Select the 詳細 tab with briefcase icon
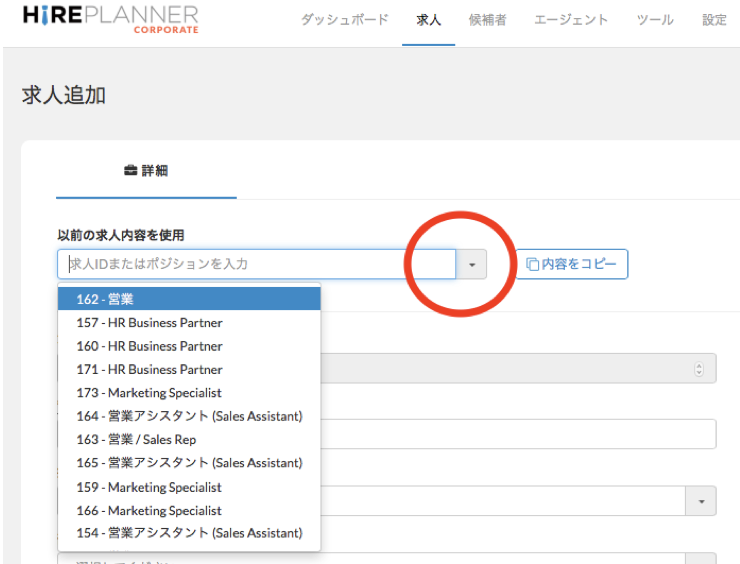740x564 pixels. pyautogui.click(x=146, y=171)
